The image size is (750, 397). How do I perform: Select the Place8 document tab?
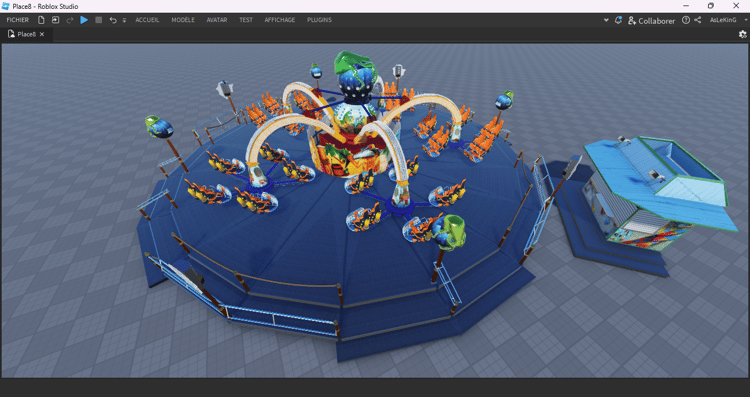pyautogui.click(x=26, y=34)
